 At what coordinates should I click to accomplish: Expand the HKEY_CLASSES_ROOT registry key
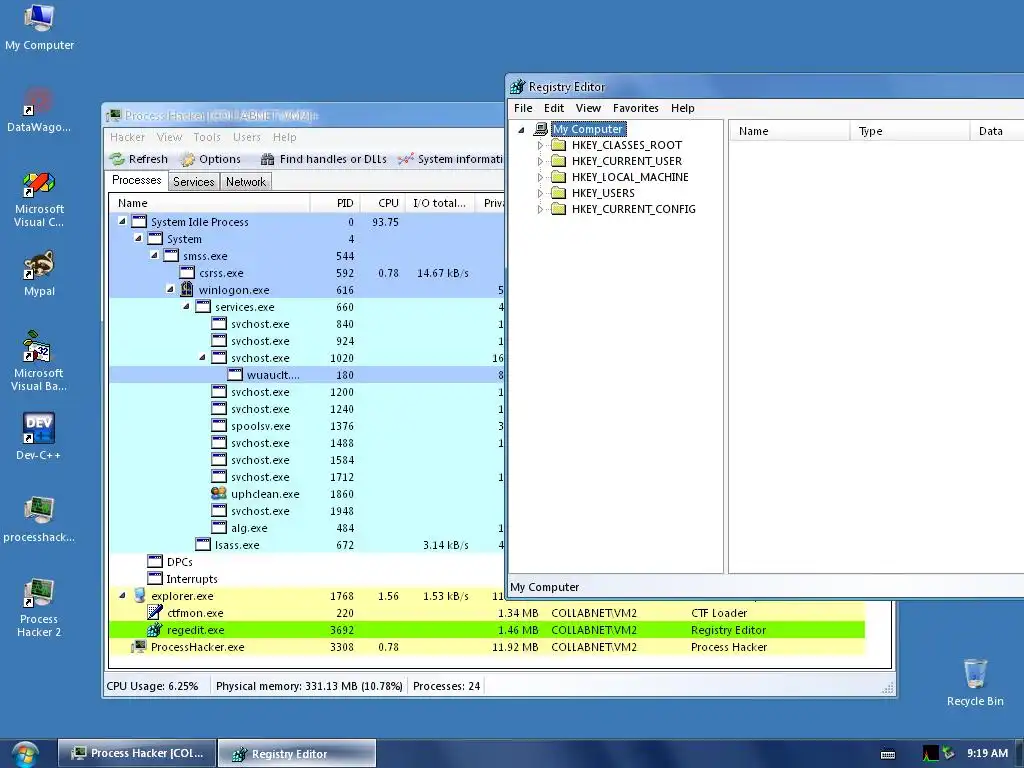(540, 145)
